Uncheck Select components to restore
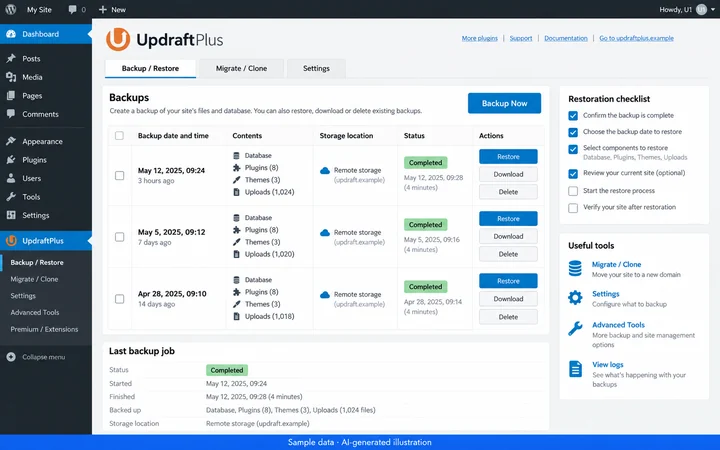The height and width of the screenshot is (450, 720). coord(573,149)
